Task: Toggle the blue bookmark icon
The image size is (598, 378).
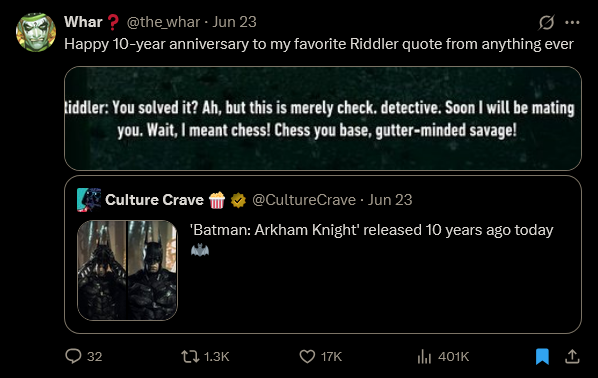Action: [542, 356]
